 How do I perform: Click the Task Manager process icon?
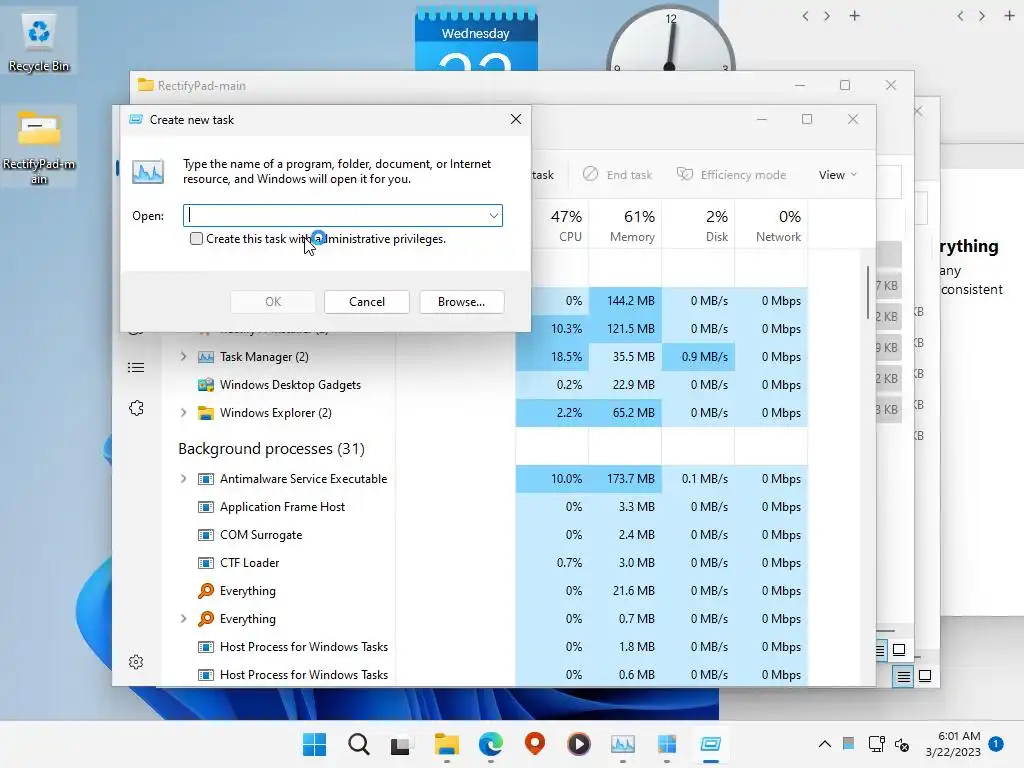tap(206, 357)
